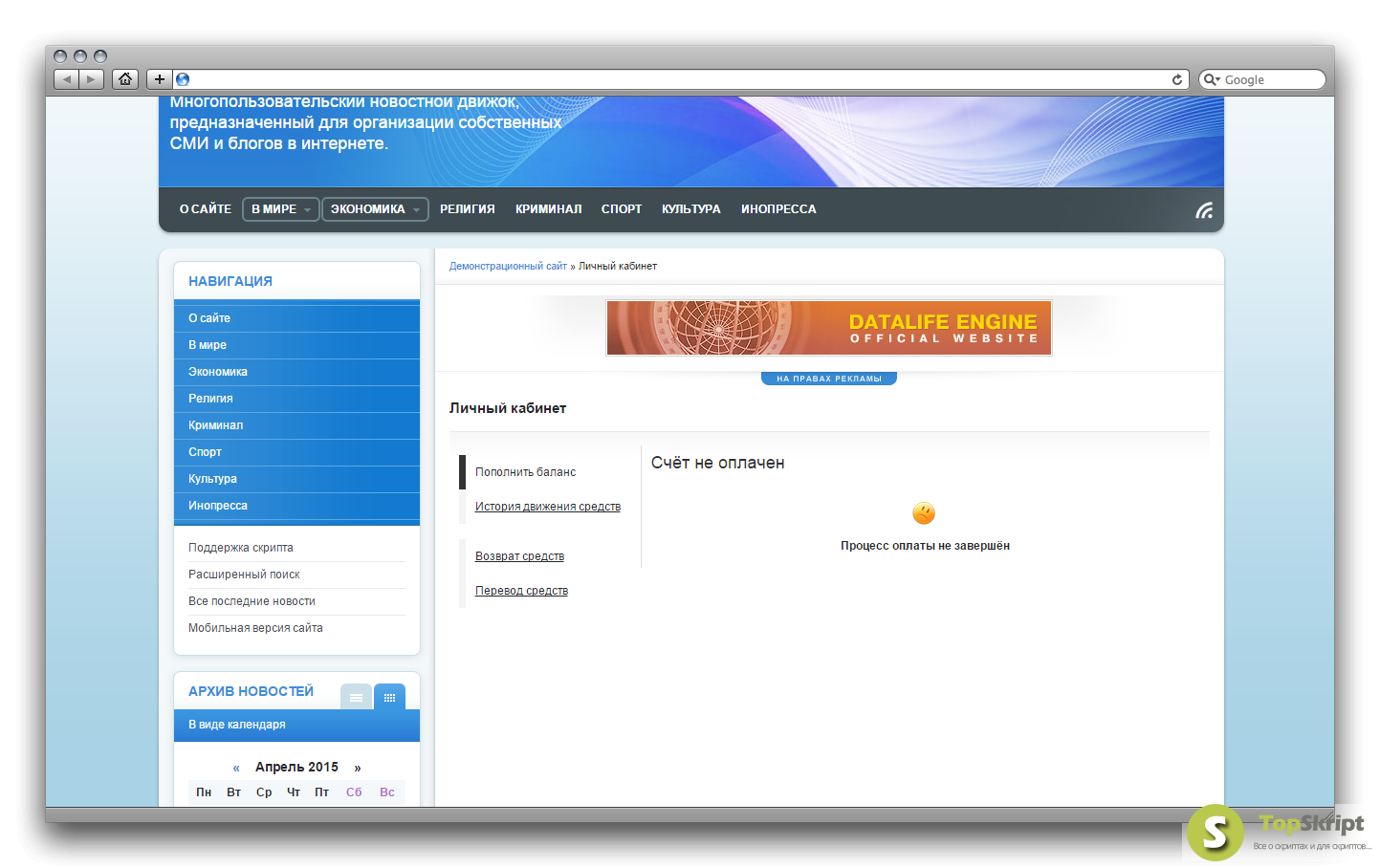The width and height of the screenshot is (1380, 868).
Task: Select Спорт in sidebar navigation
Action: (x=296, y=452)
